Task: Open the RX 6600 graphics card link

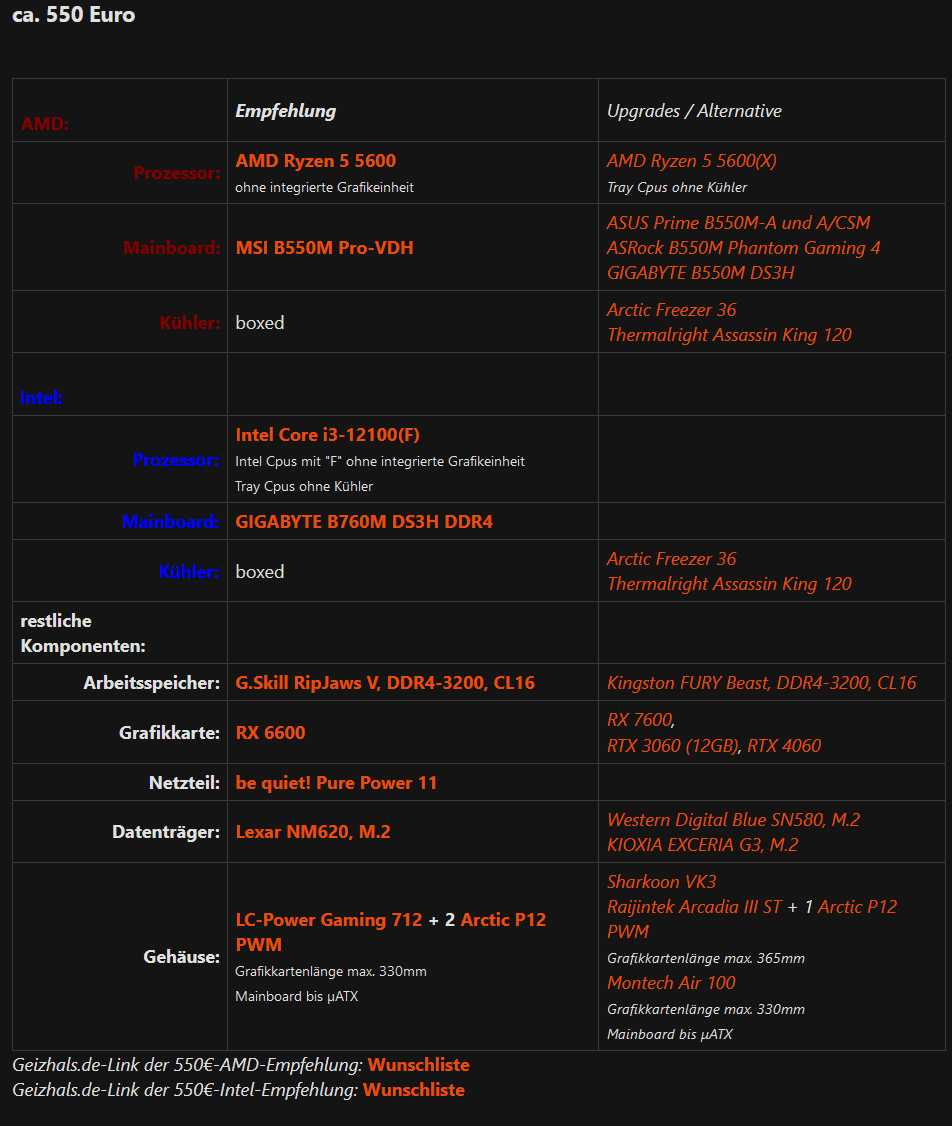Action: coord(270,732)
